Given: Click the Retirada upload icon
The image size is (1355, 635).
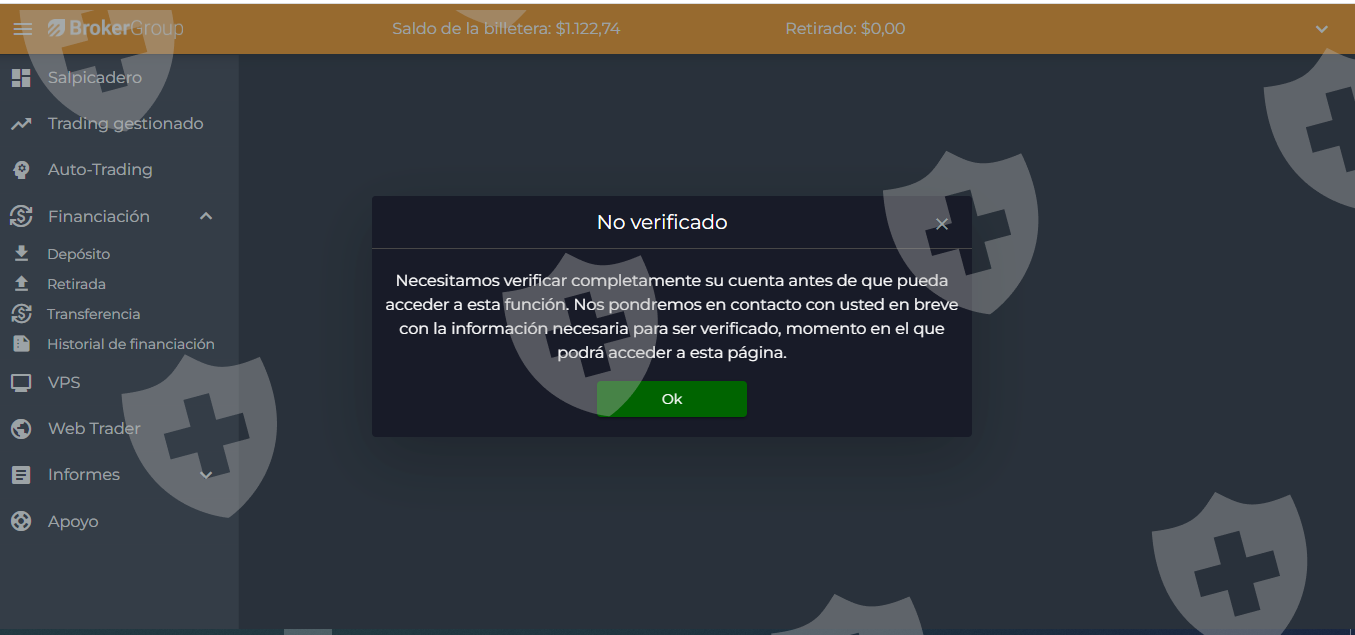Looking at the screenshot, I should click(21, 284).
